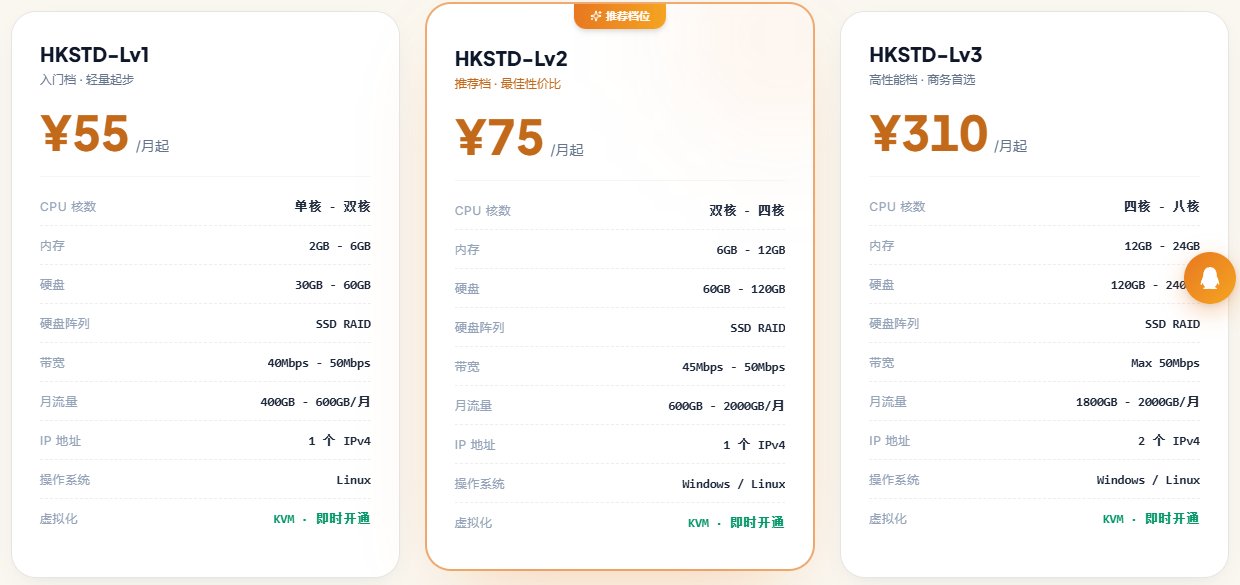Click Lv3 SSD RAID value
This screenshot has height=585, width=1240.
tap(1172, 324)
